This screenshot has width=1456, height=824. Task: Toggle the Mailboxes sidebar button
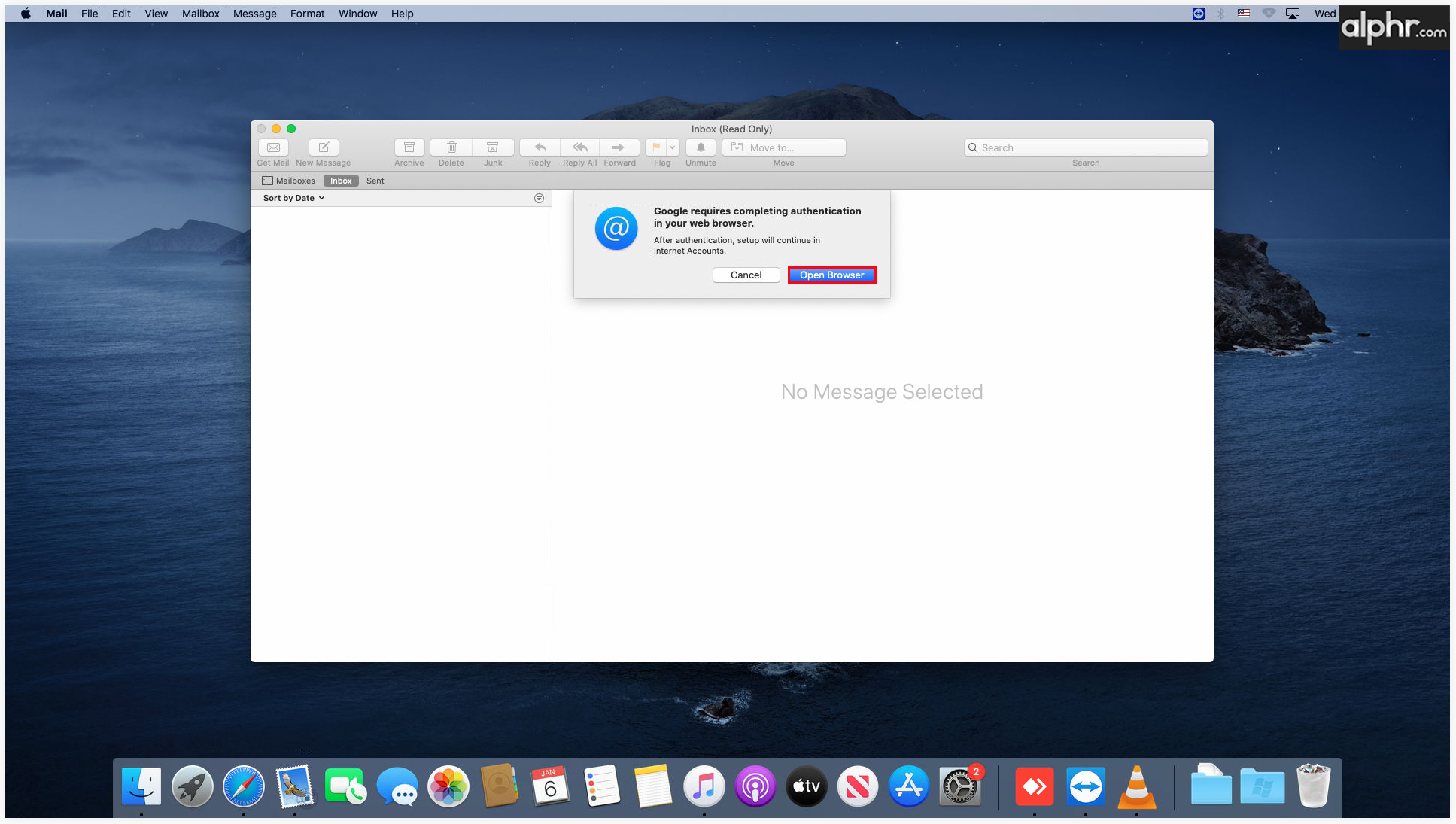point(288,181)
